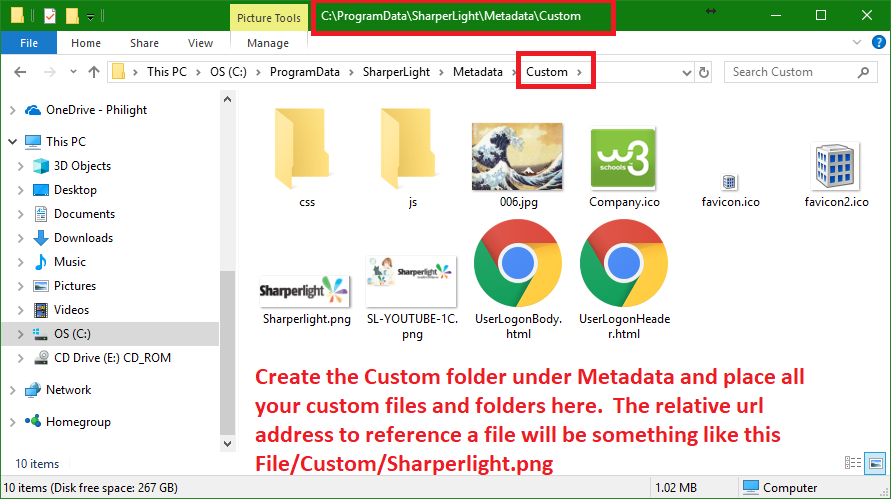Click SharperLight in the breadcrumb

coord(397,72)
